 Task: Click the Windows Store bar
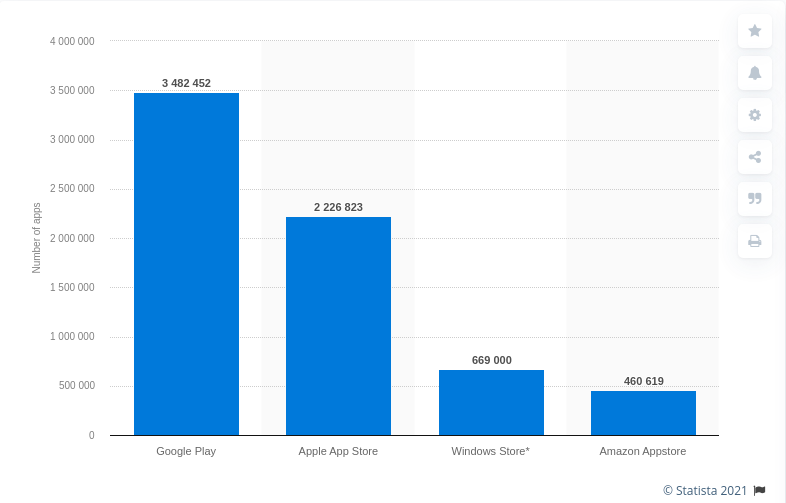(x=491, y=402)
